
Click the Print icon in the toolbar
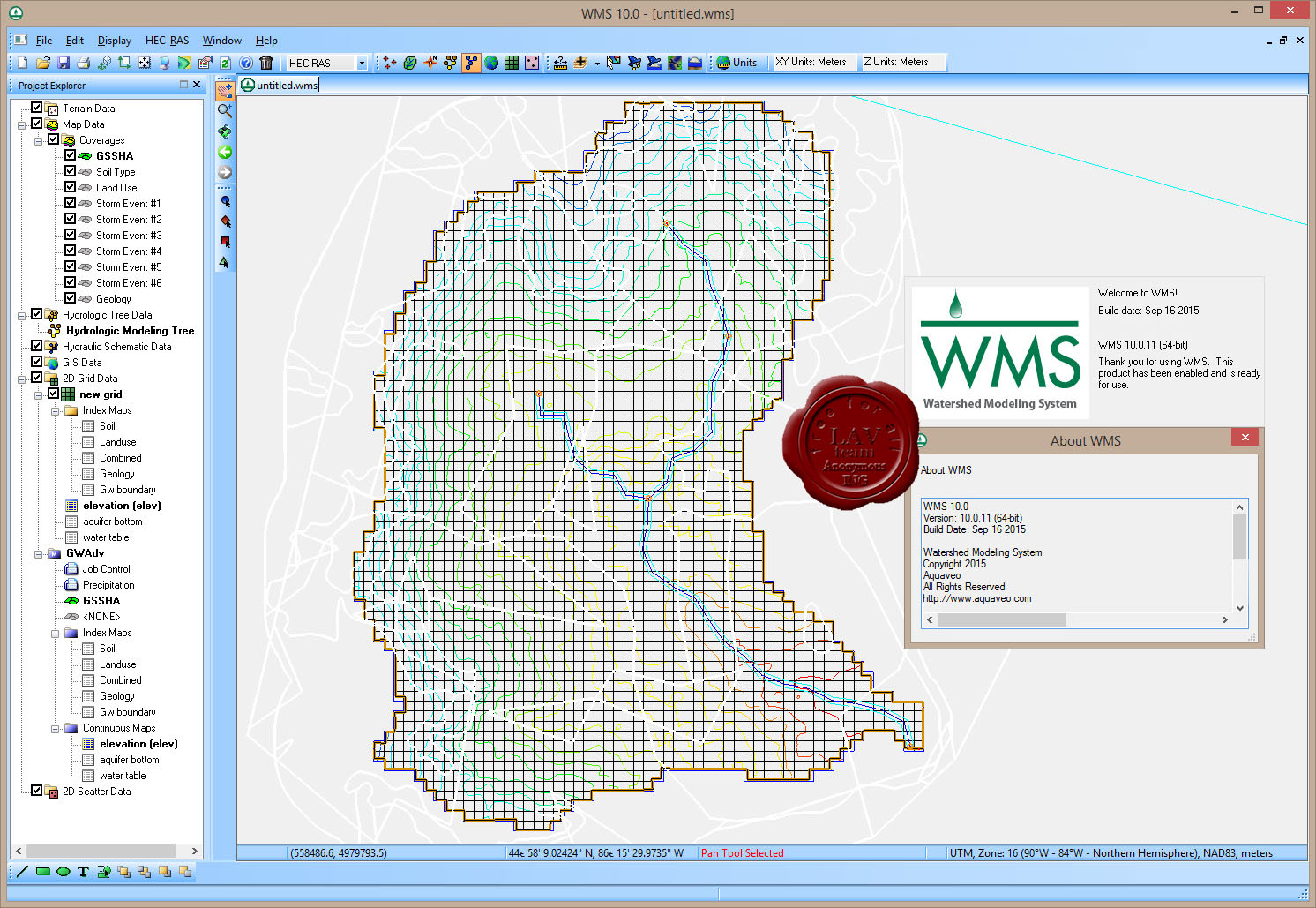pos(83,63)
